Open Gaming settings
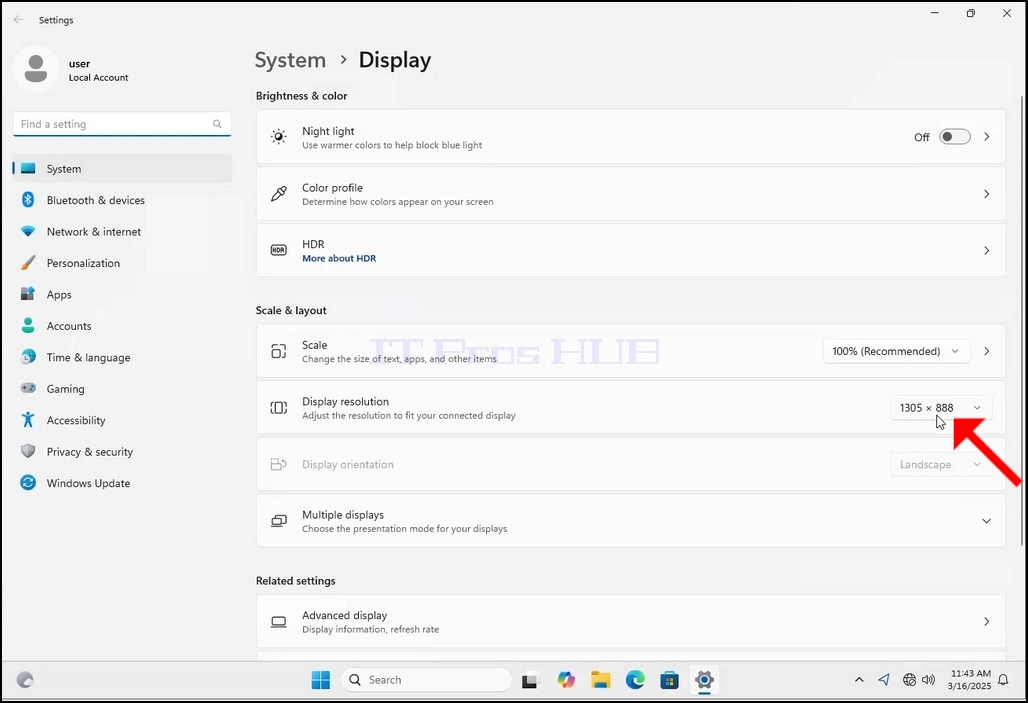 [122, 389]
